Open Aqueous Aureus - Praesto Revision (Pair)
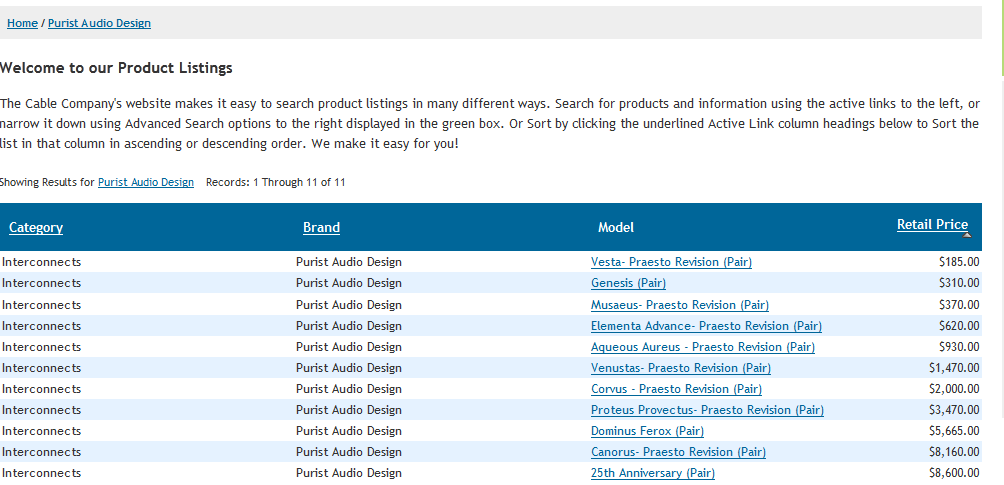This screenshot has width=1004, height=485. pyautogui.click(x=702, y=347)
